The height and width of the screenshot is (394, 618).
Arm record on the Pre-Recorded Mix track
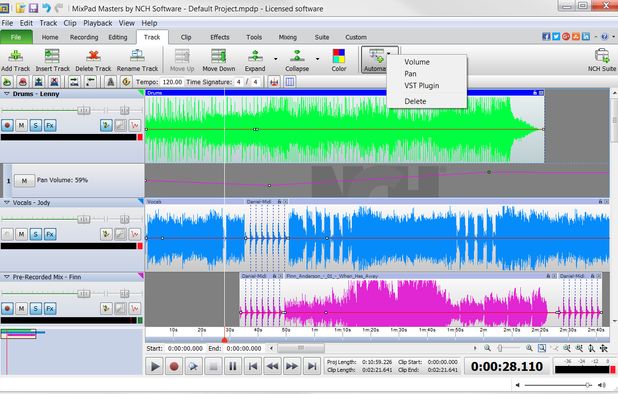[x=7, y=309]
